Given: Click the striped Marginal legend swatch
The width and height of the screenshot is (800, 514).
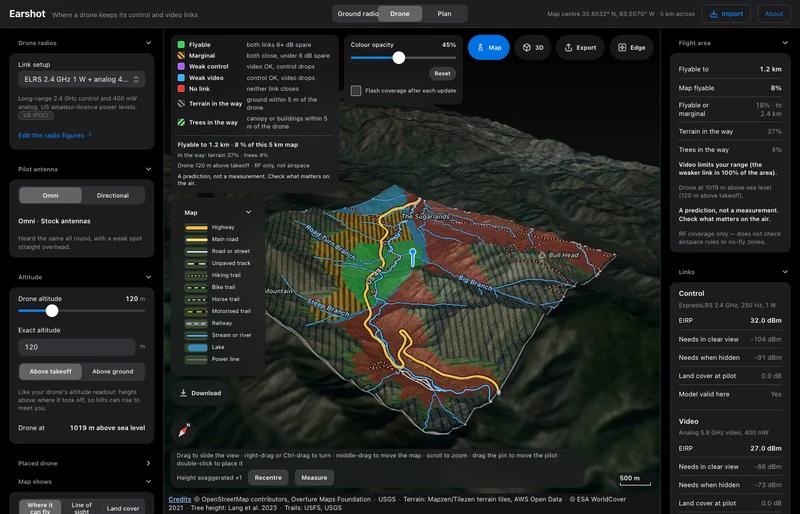Looking at the screenshot, I should [x=181, y=56].
